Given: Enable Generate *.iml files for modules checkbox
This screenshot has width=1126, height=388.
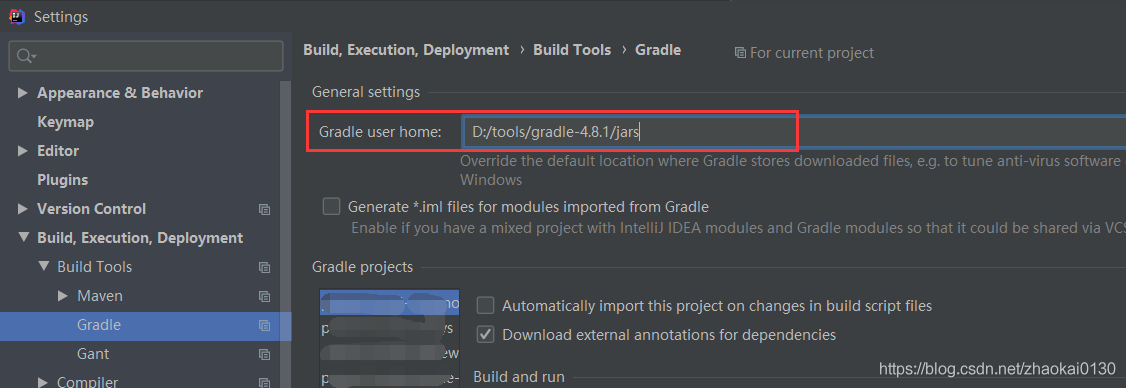Looking at the screenshot, I should [x=331, y=207].
